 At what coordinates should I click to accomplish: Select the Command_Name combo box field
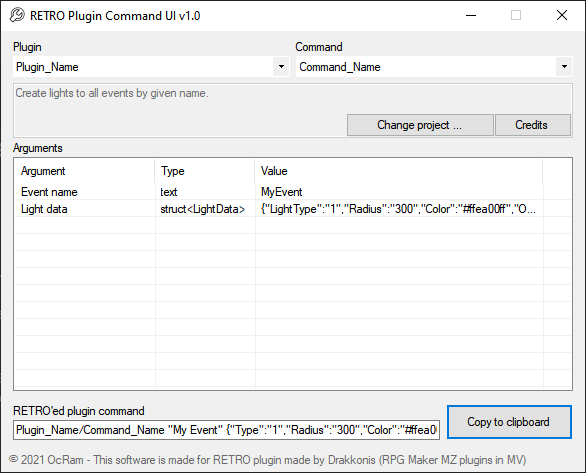coord(434,67)
